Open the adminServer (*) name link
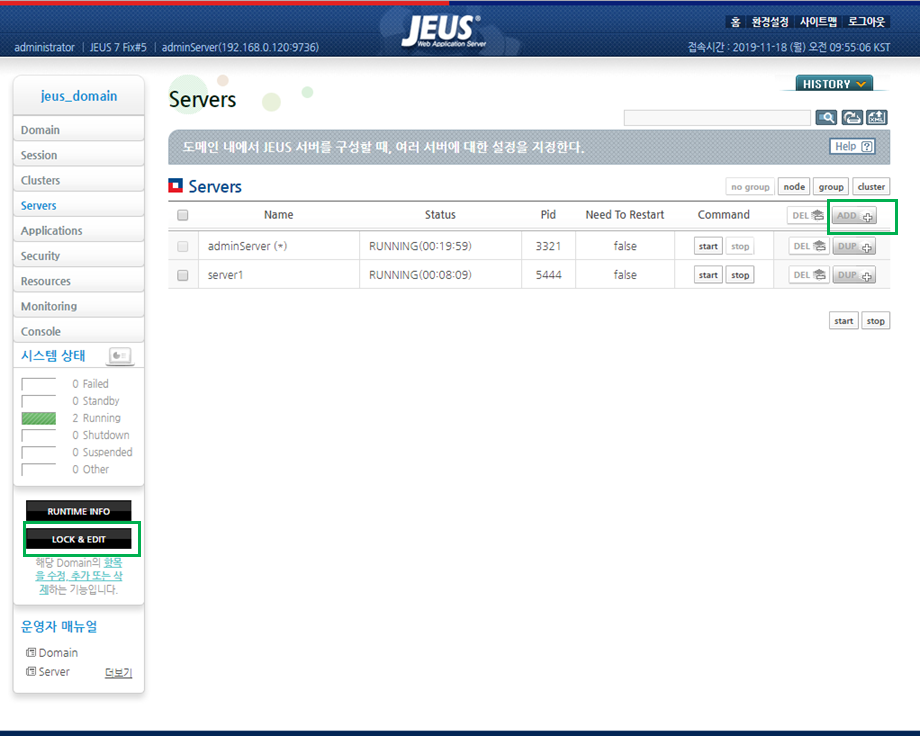The width and height of the screenshot is (920, 736). click(247, 247)
